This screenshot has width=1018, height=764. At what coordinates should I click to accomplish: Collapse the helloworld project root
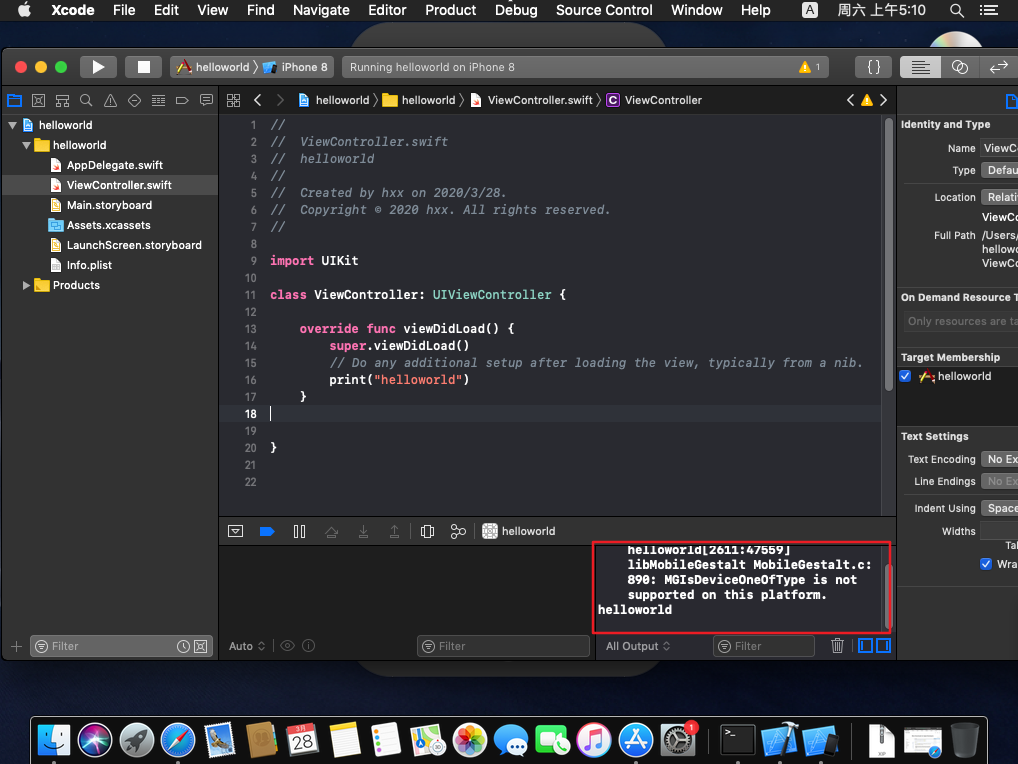(12, 125)
